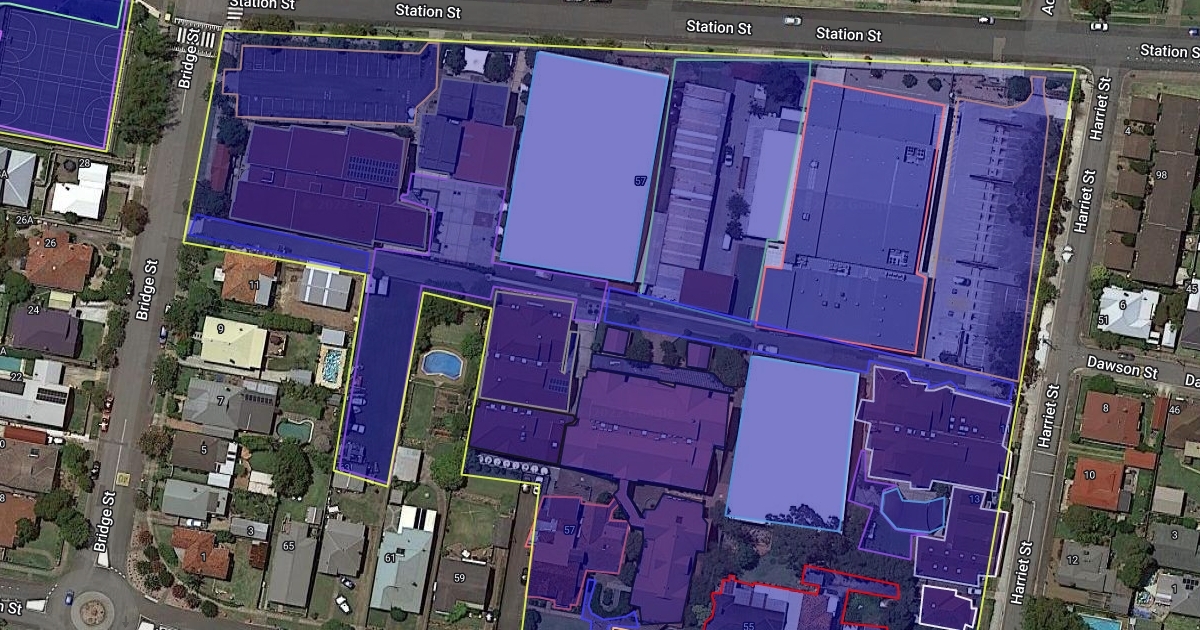Click the large light-blue polygon labeled 57
Viewport: 1200px width, 630px height.
coord(585,165)
